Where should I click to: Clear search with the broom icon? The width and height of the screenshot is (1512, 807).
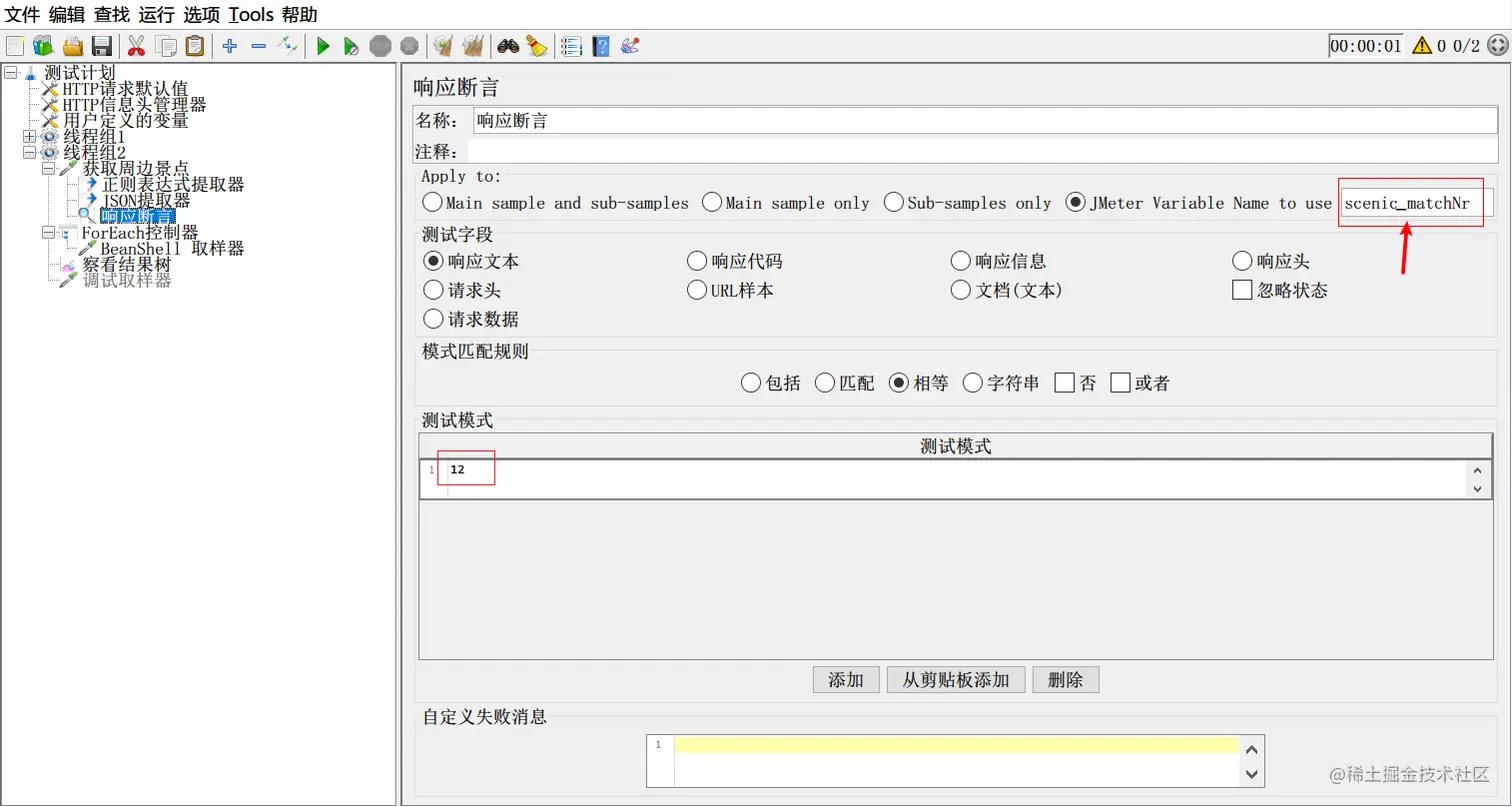pos(538,46)
